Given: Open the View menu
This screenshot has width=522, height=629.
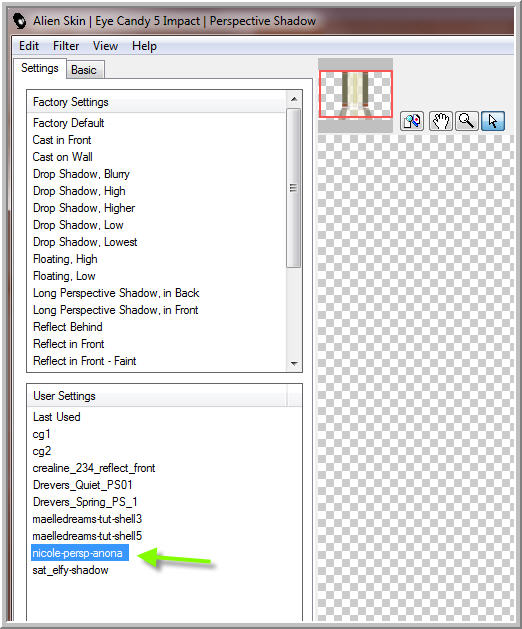Looking at the screenshot, I should point(106,46).
